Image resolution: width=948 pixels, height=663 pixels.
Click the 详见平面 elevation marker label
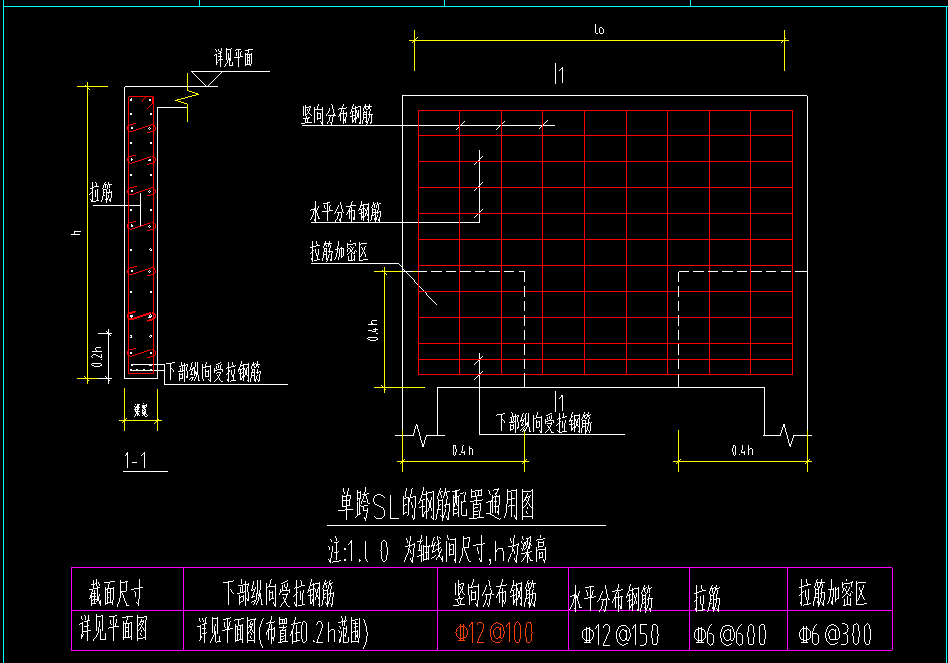[x=234, y=58]
